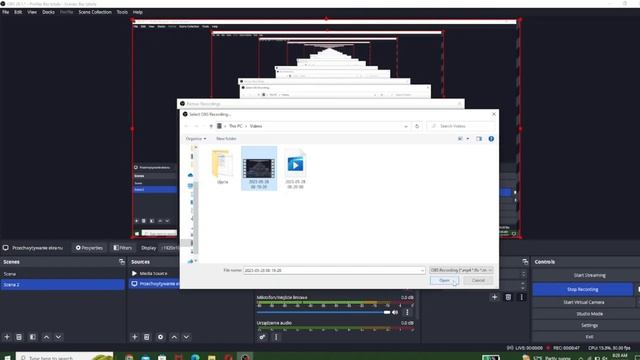The width and height of the screenshot is (640, 360).
Task: Click Videos in dialog breadcrumb path
Action: 256,126
